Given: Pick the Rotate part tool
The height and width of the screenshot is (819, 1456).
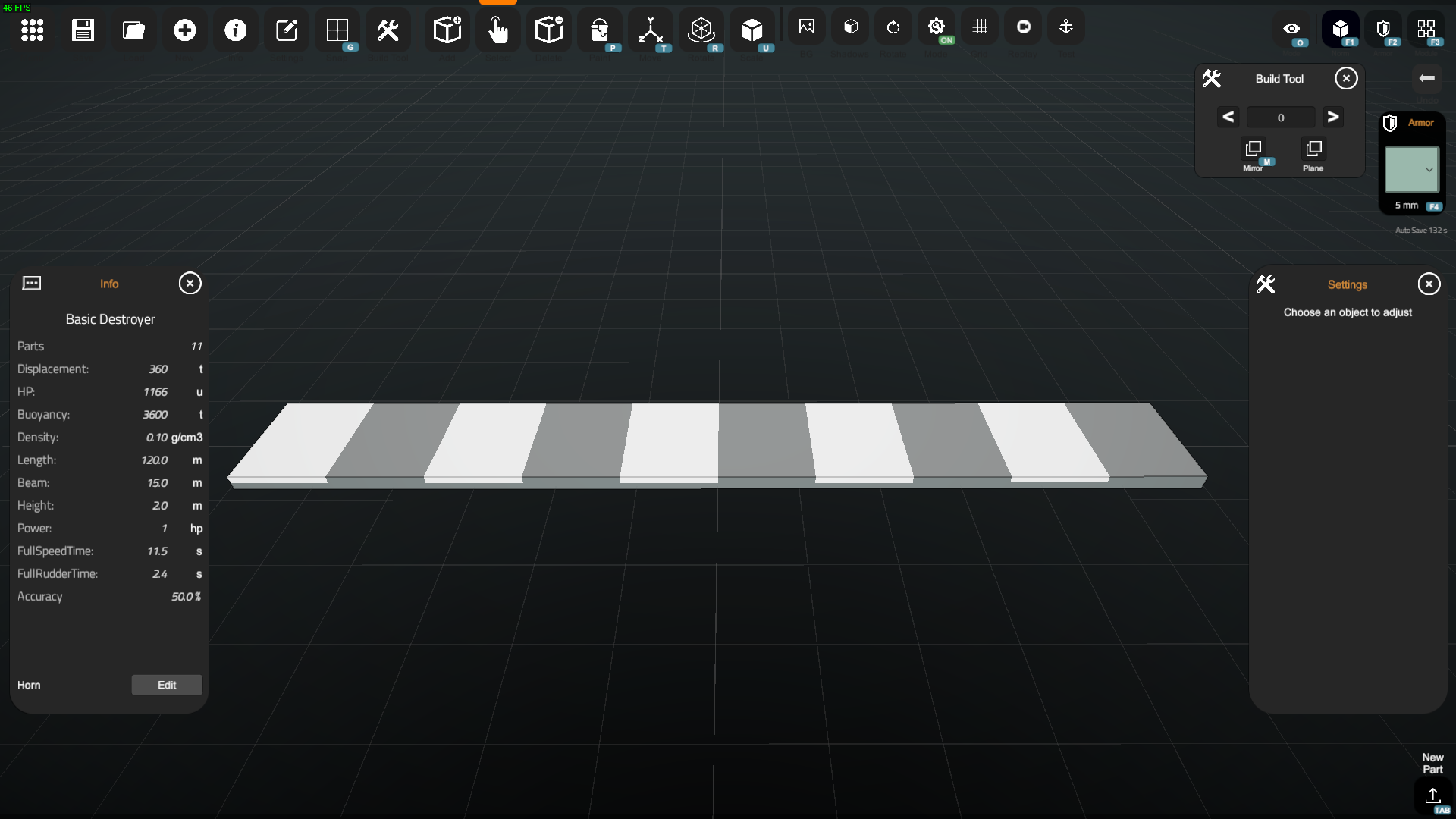Looking at the screenshot, I should click(701, 30).
